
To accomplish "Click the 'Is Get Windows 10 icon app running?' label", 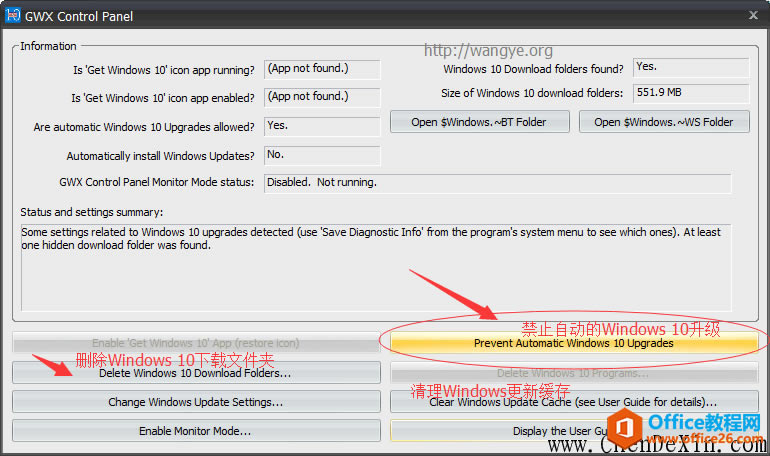I will click(x=164, y=70).
